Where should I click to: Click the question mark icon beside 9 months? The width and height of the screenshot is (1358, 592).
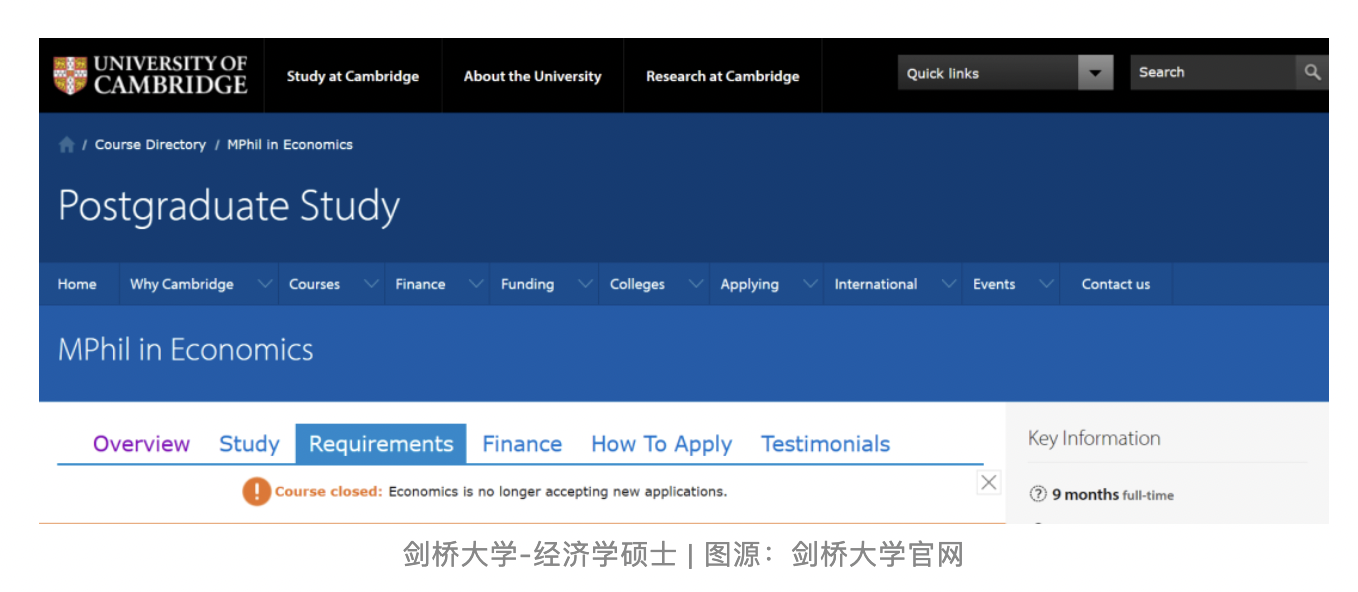1038,494
